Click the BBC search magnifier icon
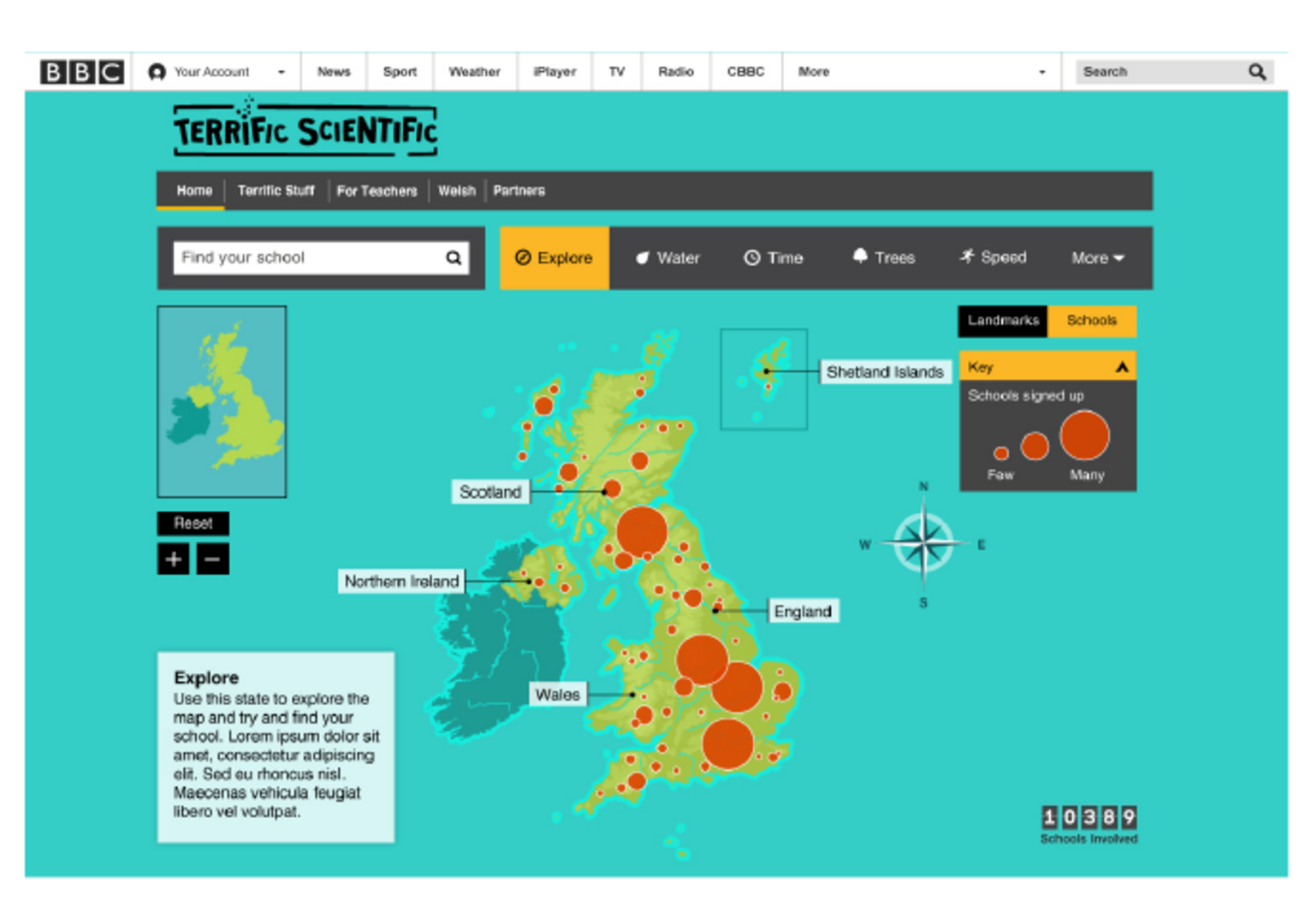Image resolution: width=1305 pixels, height=924 pixels. pos(1257,72)
